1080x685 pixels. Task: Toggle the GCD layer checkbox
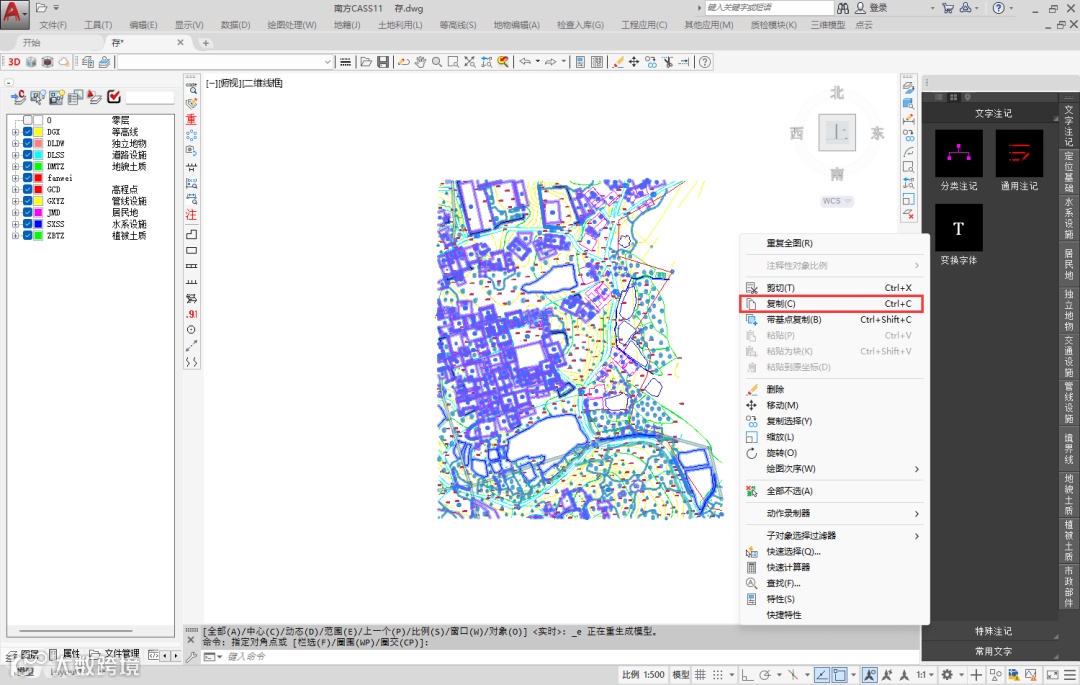click(x=28, y=189)
